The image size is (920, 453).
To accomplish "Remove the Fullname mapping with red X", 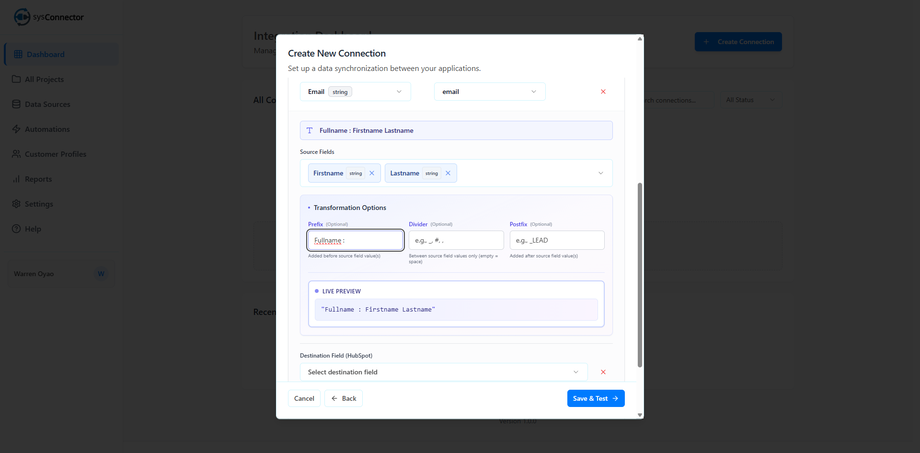I will (x=603, y=372).
